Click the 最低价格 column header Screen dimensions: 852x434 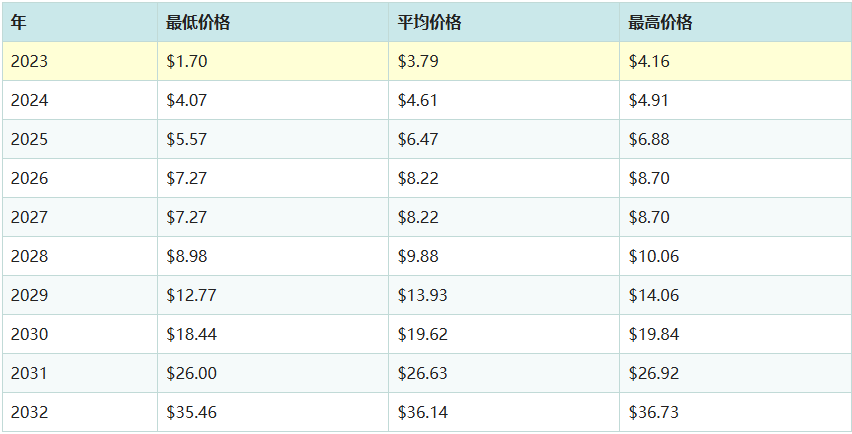pyautogui.click(x=198, y=22)
